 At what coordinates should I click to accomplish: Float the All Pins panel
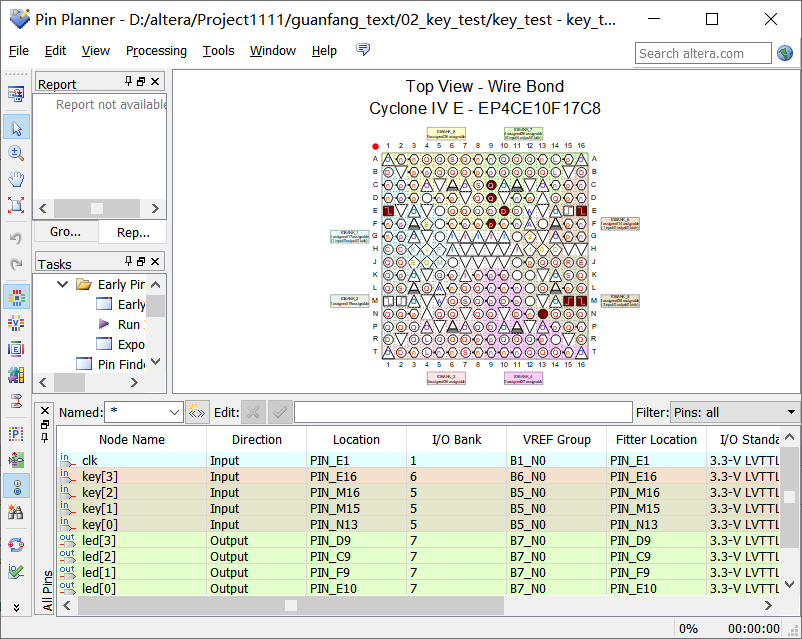tap(45, 425)
